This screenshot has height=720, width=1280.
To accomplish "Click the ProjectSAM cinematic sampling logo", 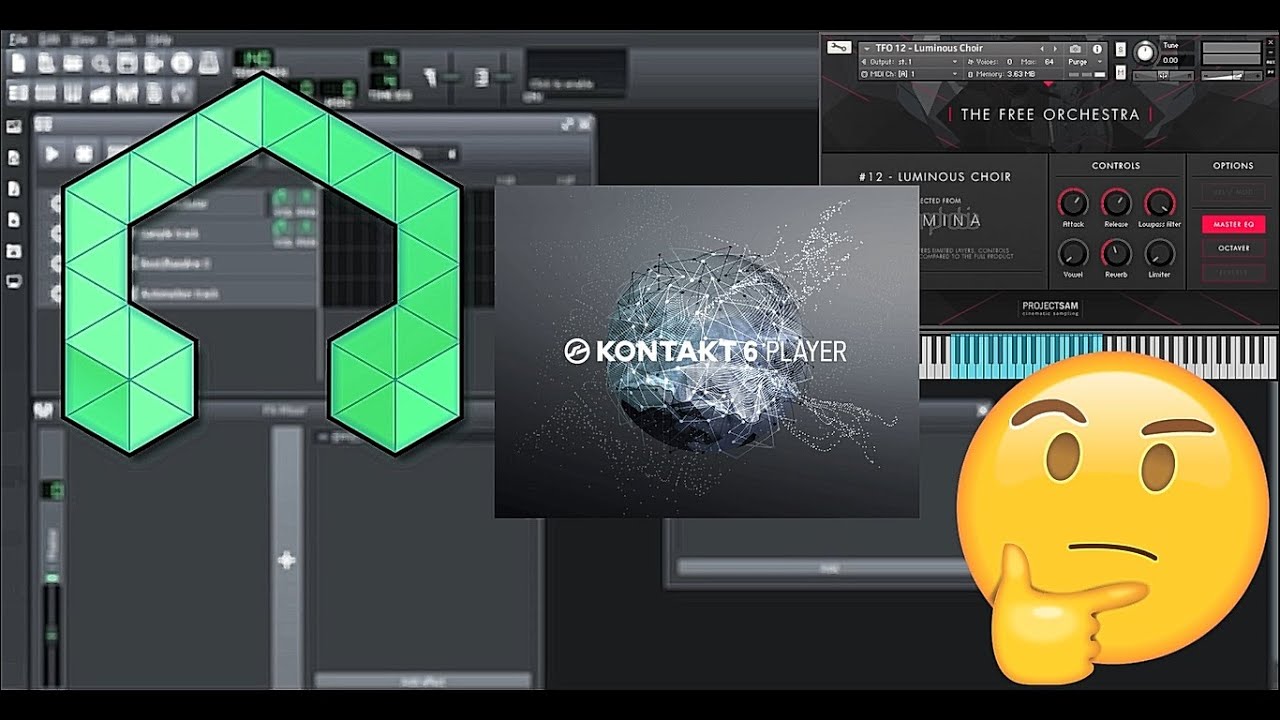I will click(1050, 310).
